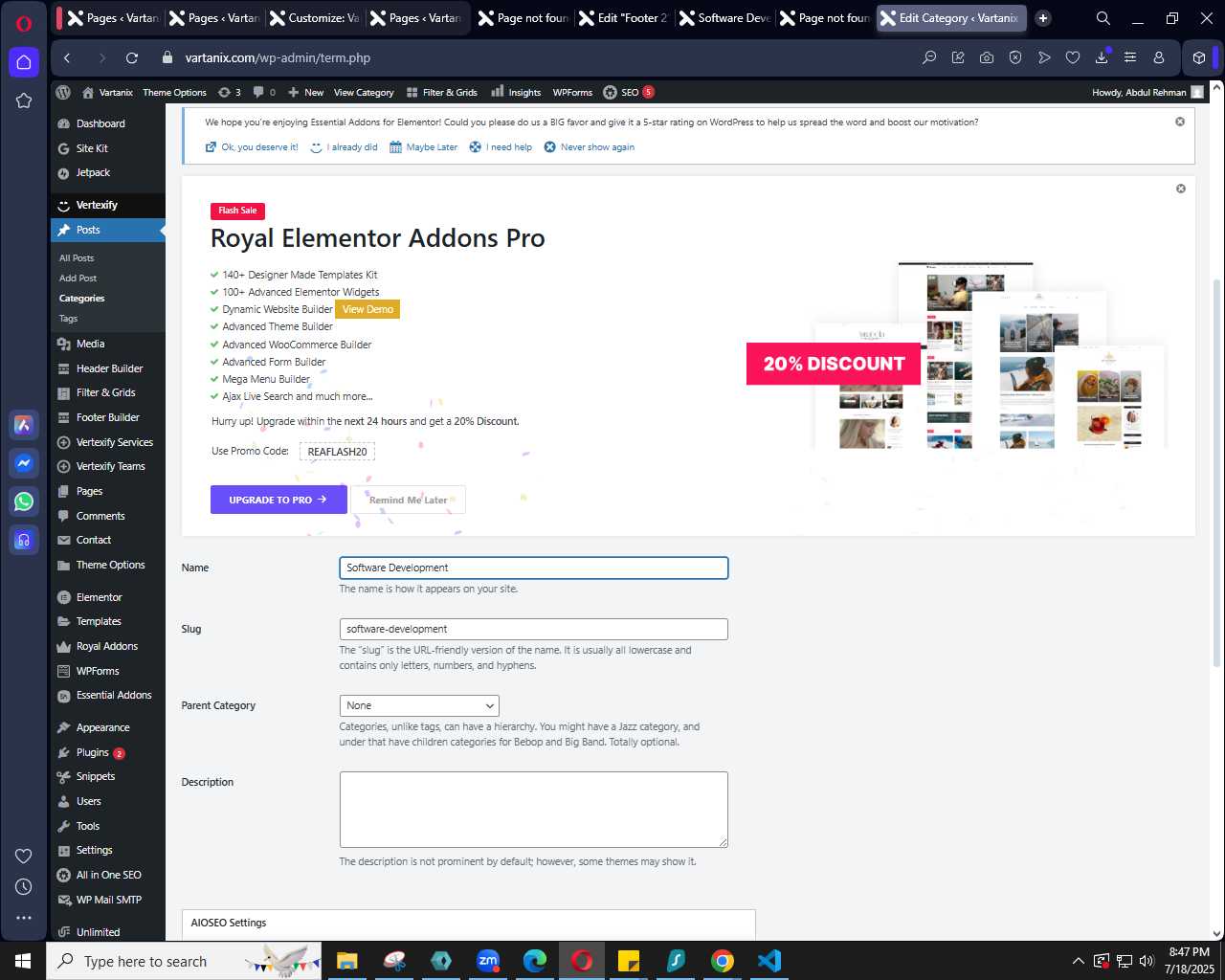Screen dimensions: 1225x980
Task: Click View Category in admin bar
Action: click(364, 92)
